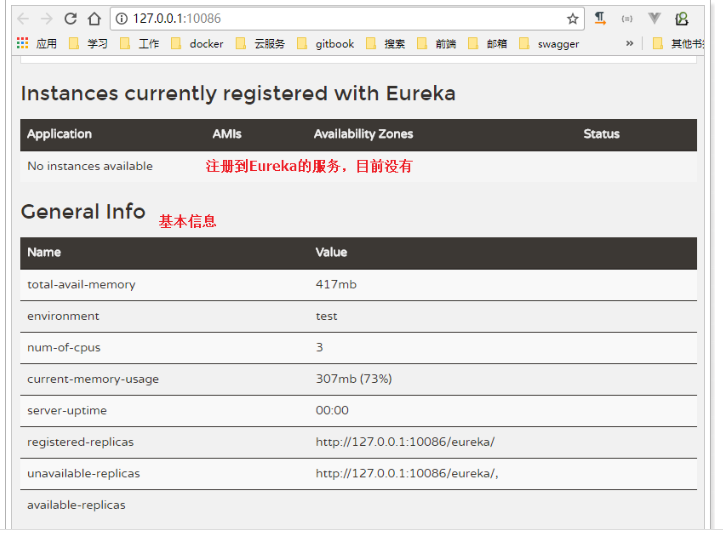The width and height of the screenshot is (723, 540).
Task: Expand hidden bookmarks with the chevron
Action: point(629,44)
